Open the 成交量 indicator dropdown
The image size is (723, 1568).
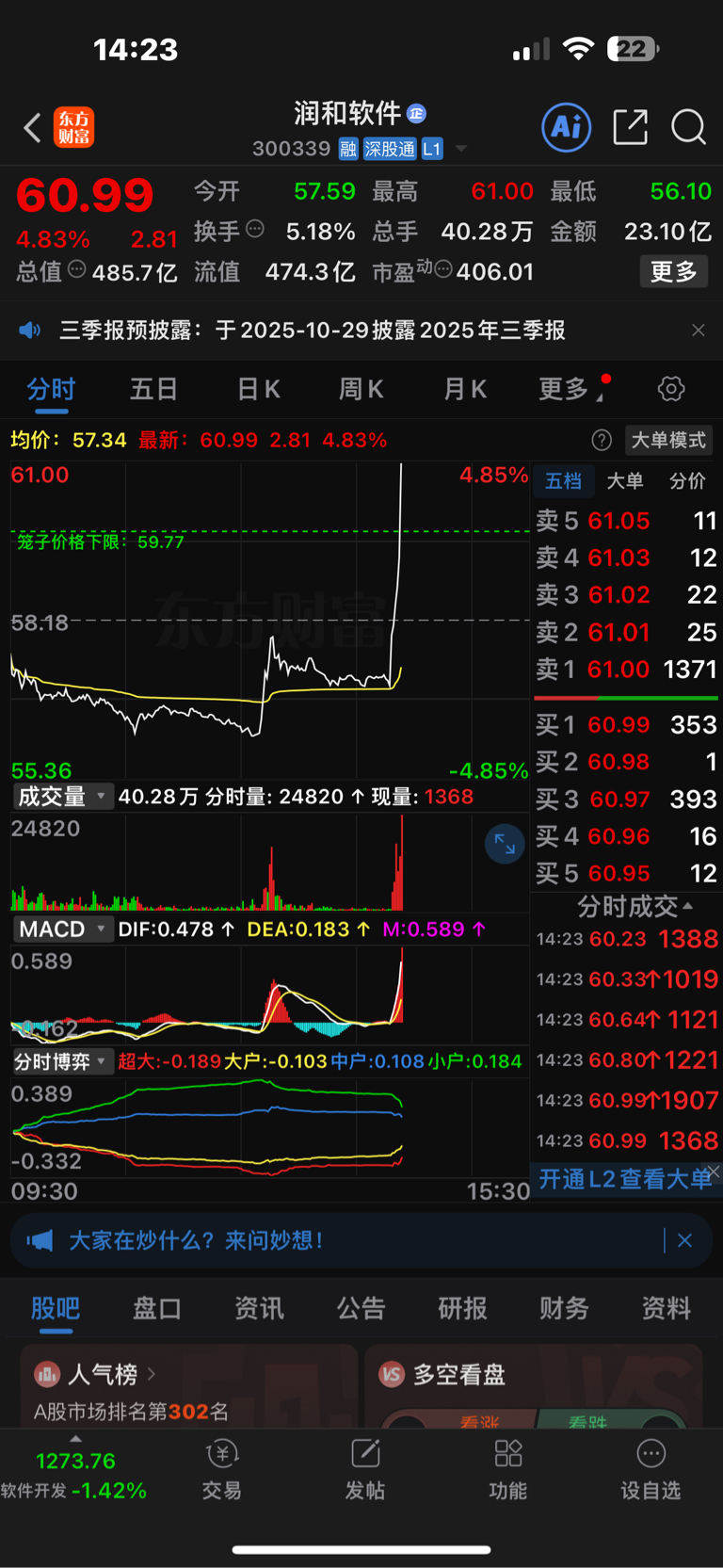click(62, 797)
